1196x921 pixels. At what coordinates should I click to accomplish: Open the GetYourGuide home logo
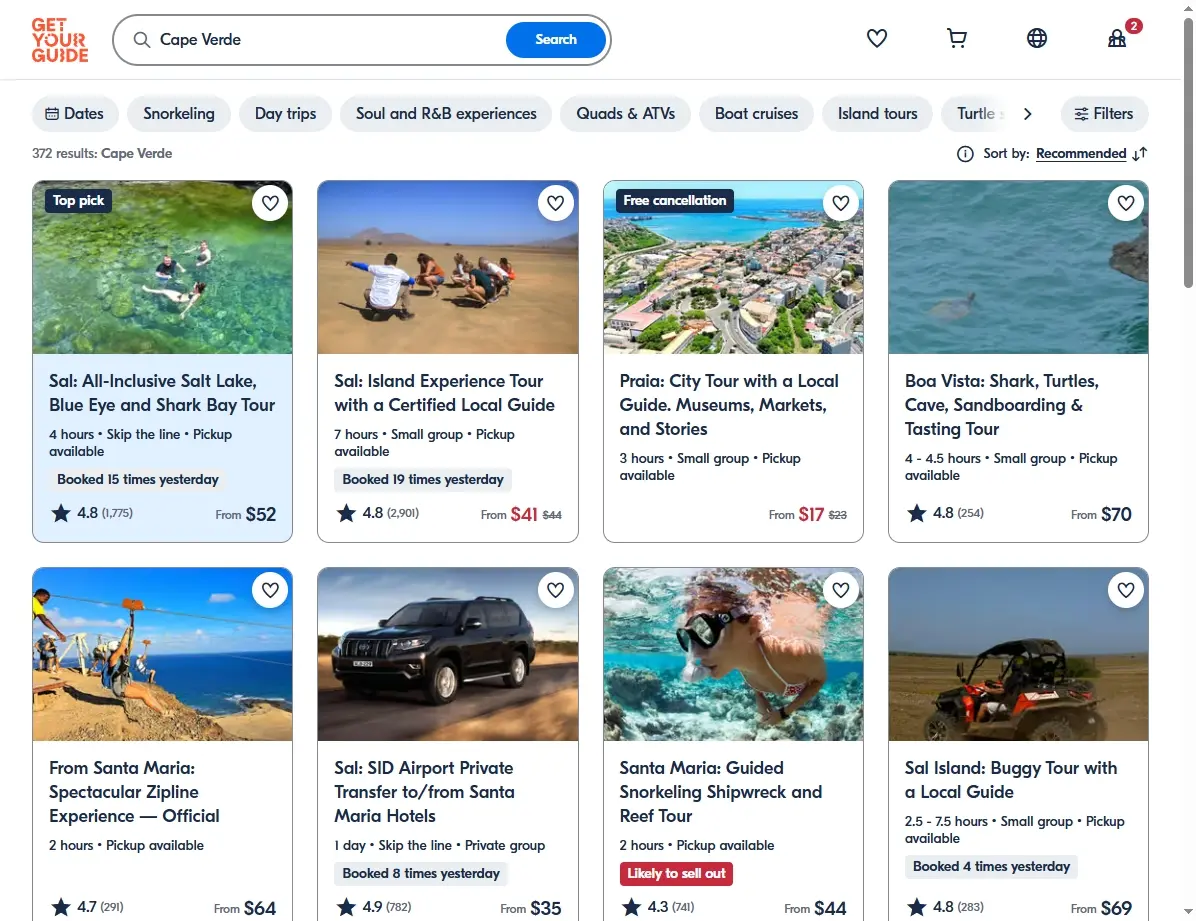pyautogui.click(x=59, y=40)
